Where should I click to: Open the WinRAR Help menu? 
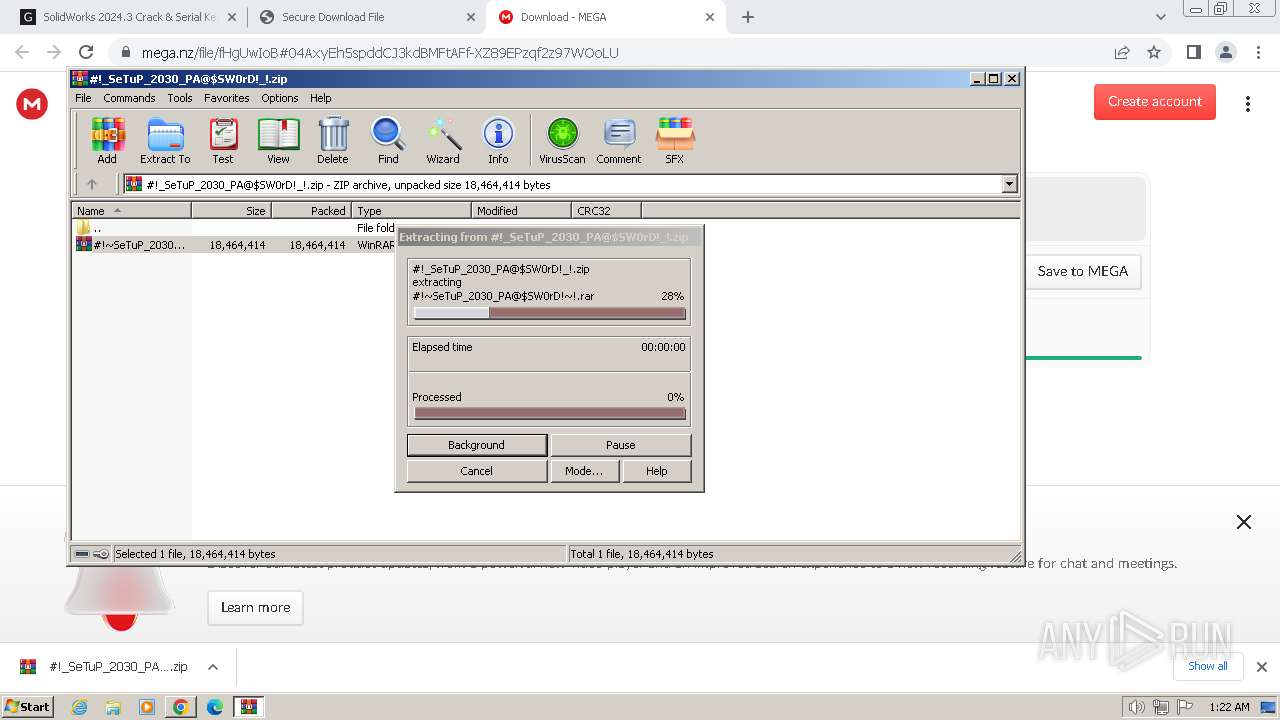(x=320, y=98)
